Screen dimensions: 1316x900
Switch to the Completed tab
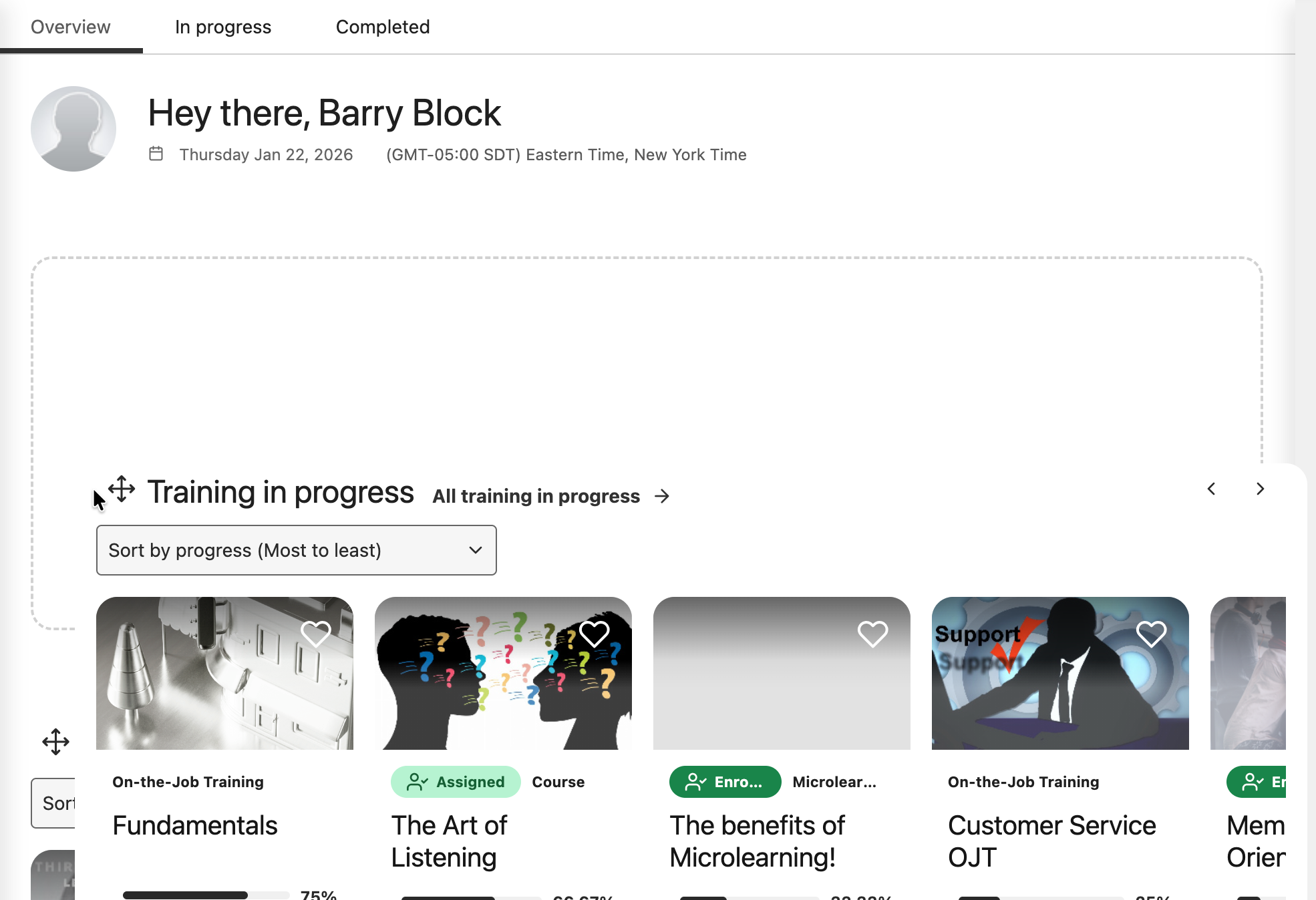coord(383,27)
